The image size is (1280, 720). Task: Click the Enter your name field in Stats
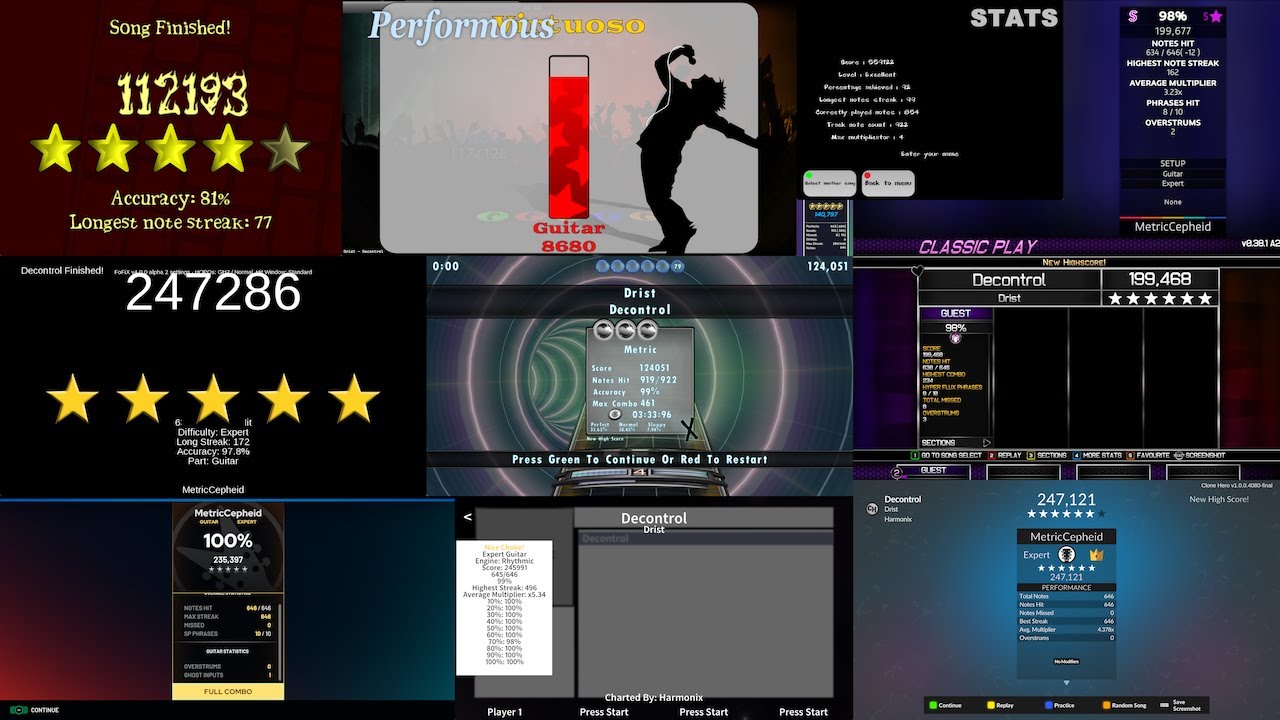[929, 154]
